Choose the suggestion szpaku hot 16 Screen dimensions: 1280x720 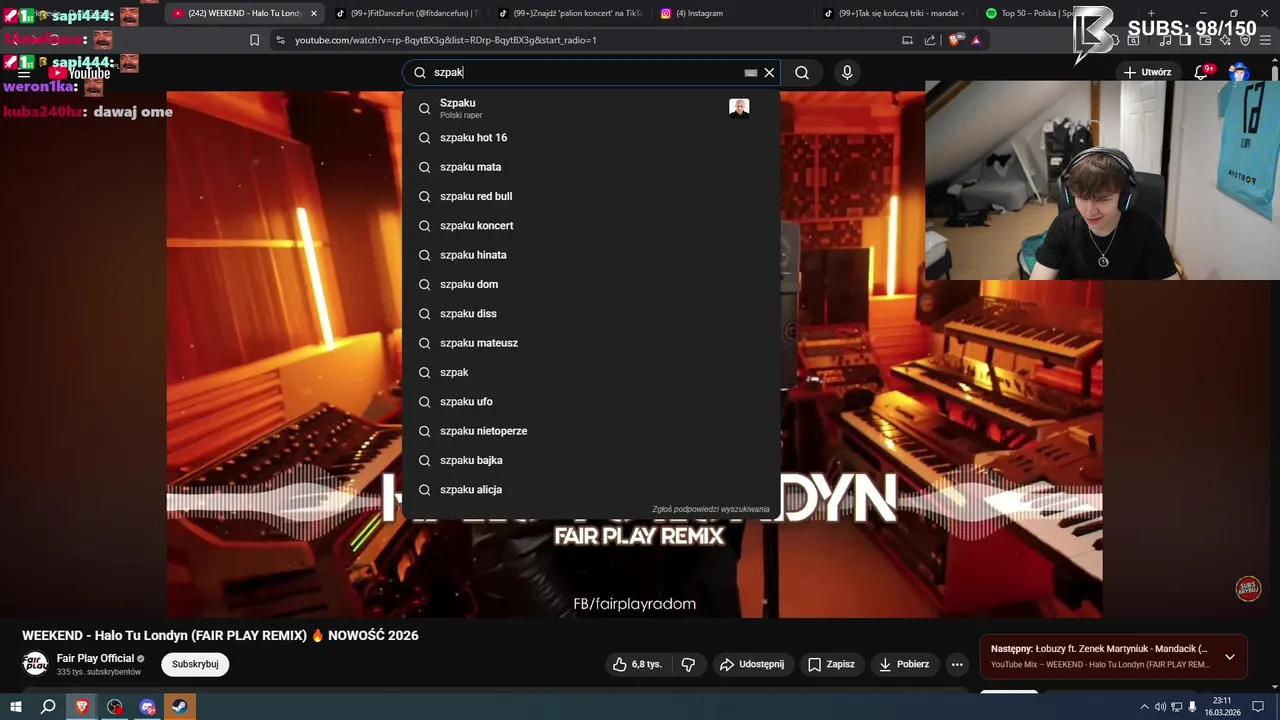pyautogui.click(x=591, y=138)
